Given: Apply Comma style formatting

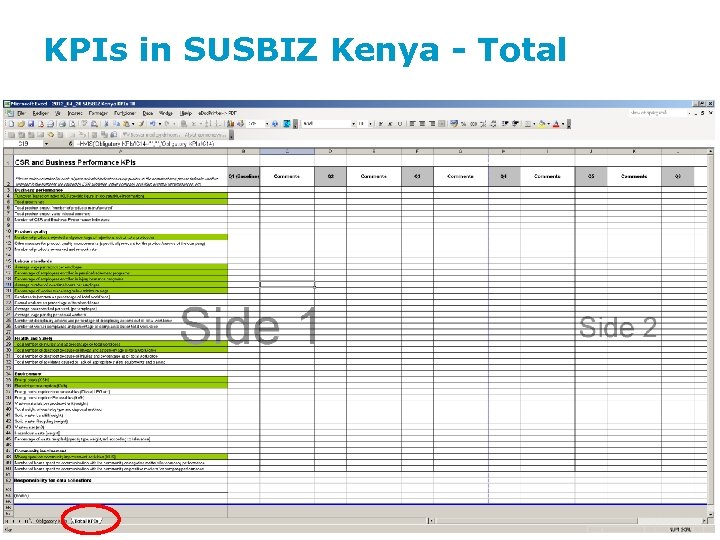Looking at the screenshot, I should pyautogui.click(x=473, y=124).
